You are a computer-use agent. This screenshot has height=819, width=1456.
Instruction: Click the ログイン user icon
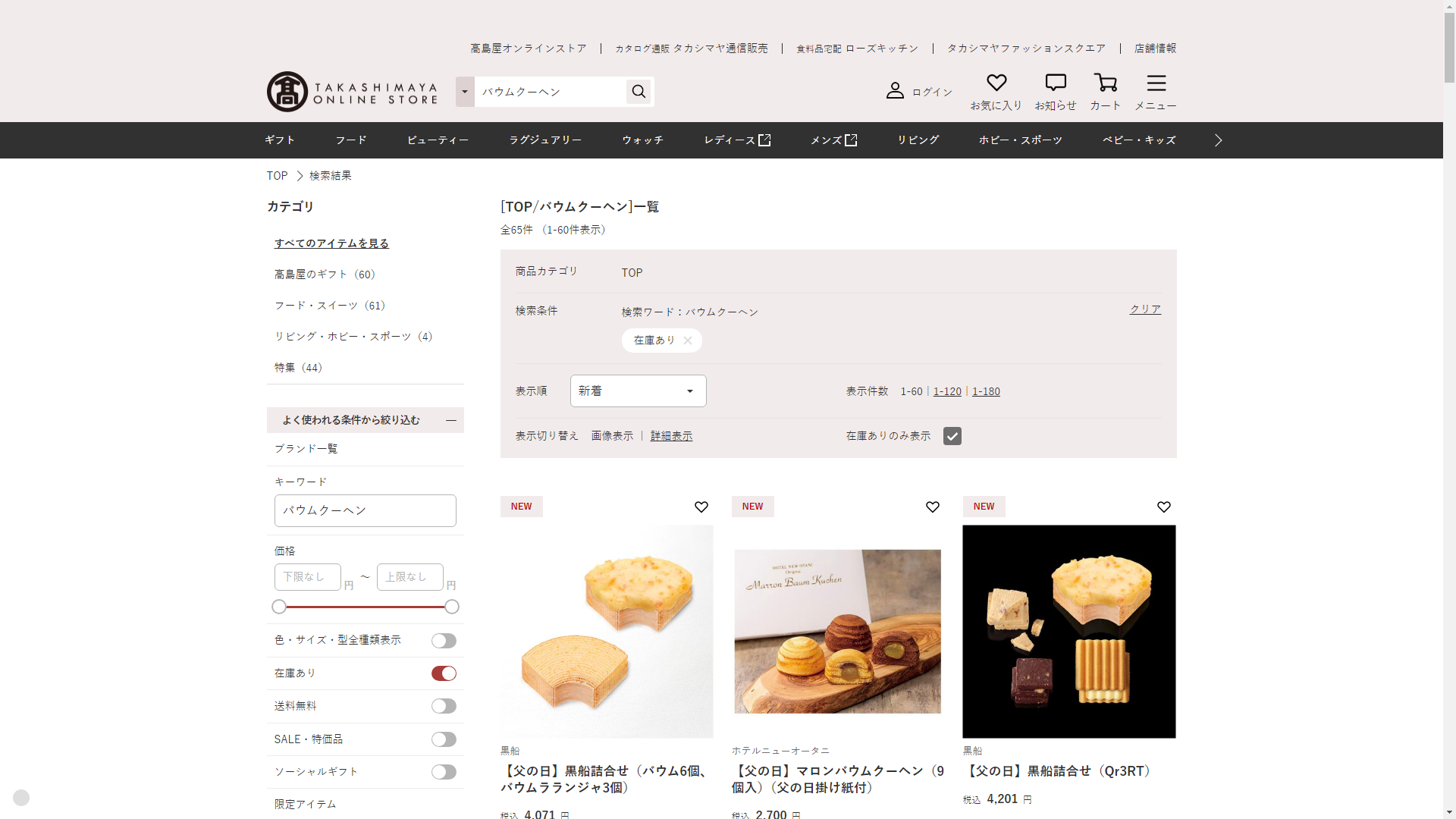pos(895,91)
